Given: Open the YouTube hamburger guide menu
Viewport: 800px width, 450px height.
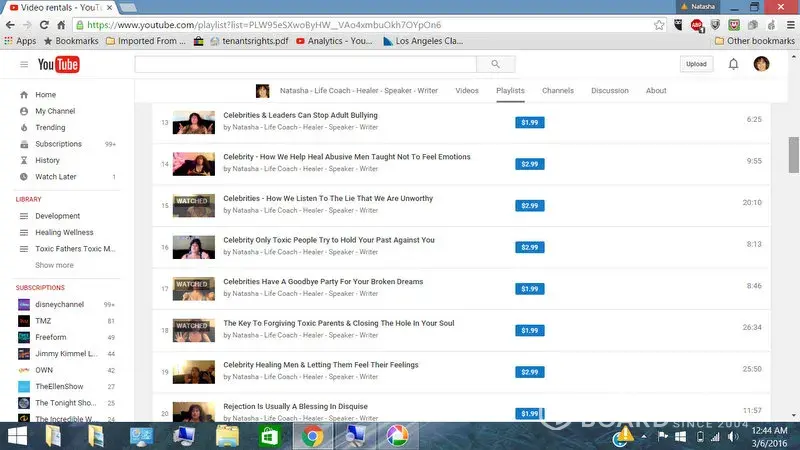Looking at the screenshot, I should click(x=24, y=65).
